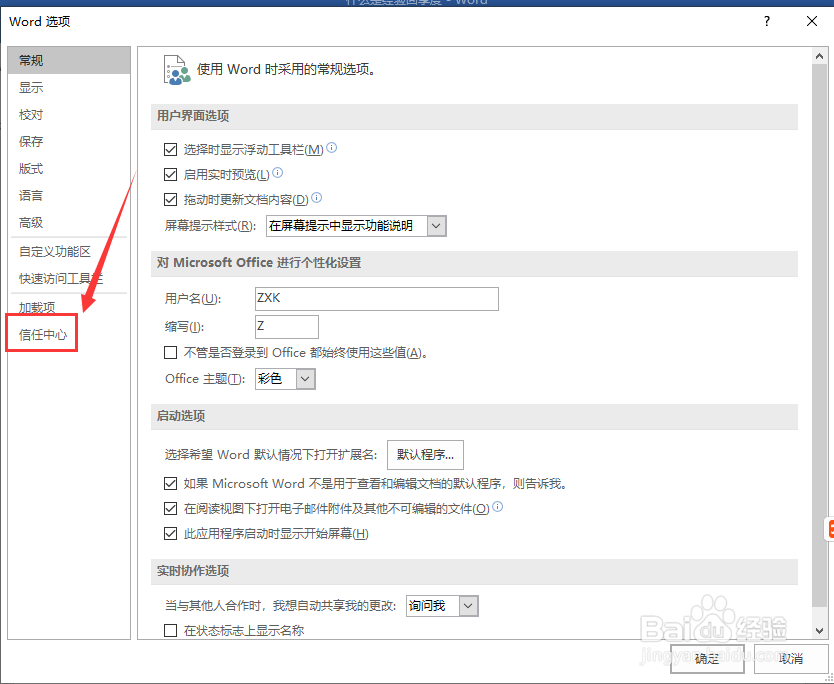Select 保存 in the sidebar
Screen dimensions: 834x684
69,141
